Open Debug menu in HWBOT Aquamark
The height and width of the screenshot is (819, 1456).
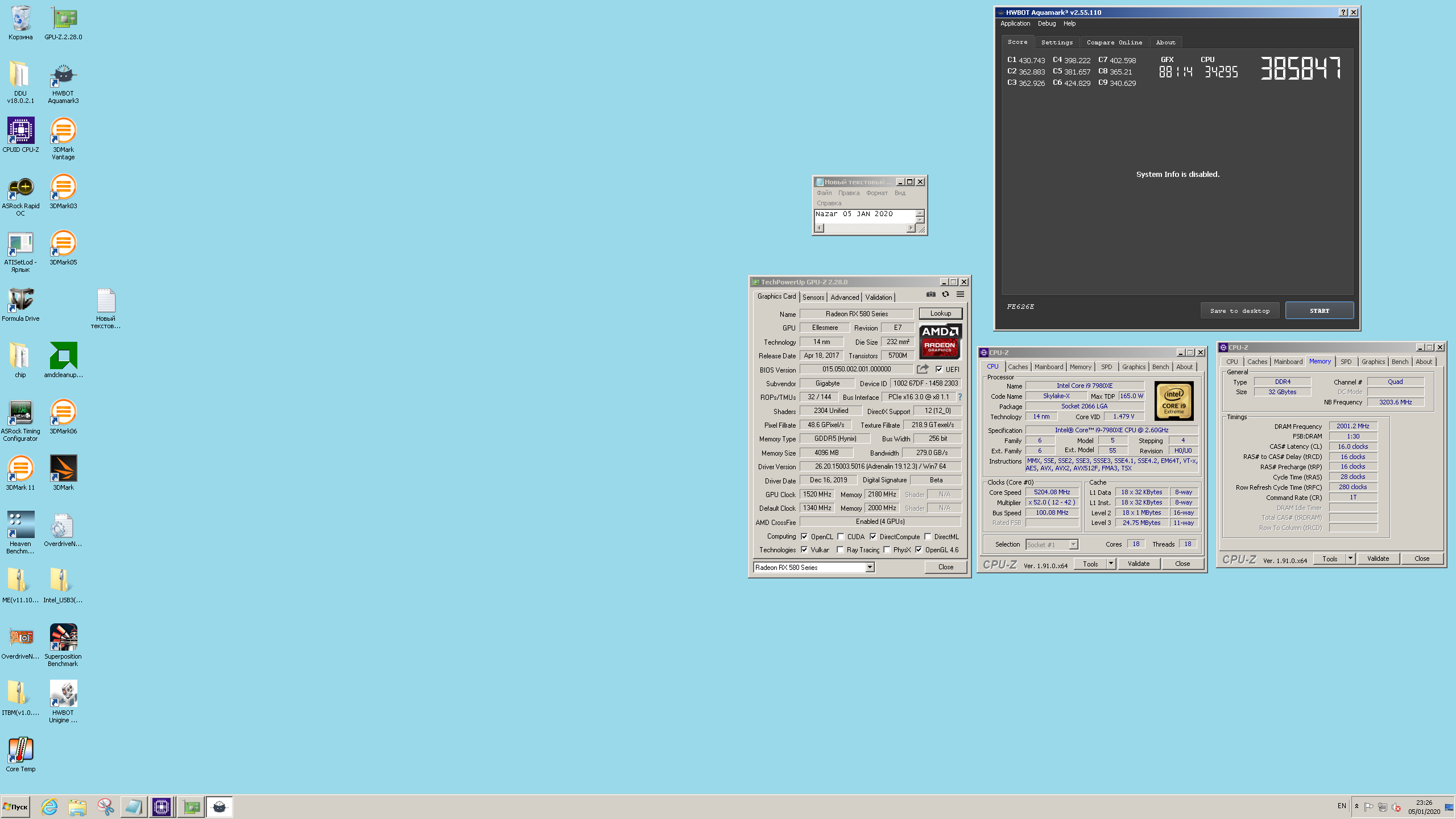click(x=1046, y=24)
